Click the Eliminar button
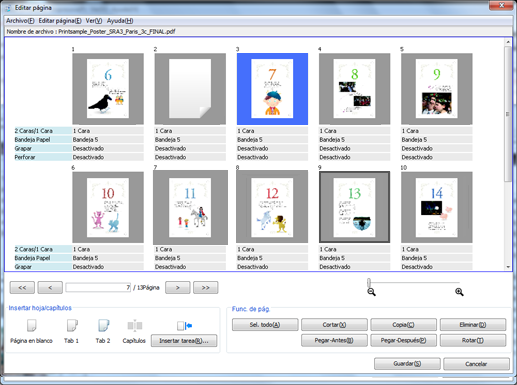Image resolution: width=517 pixels, height=385 pixels. click(473, 324)
